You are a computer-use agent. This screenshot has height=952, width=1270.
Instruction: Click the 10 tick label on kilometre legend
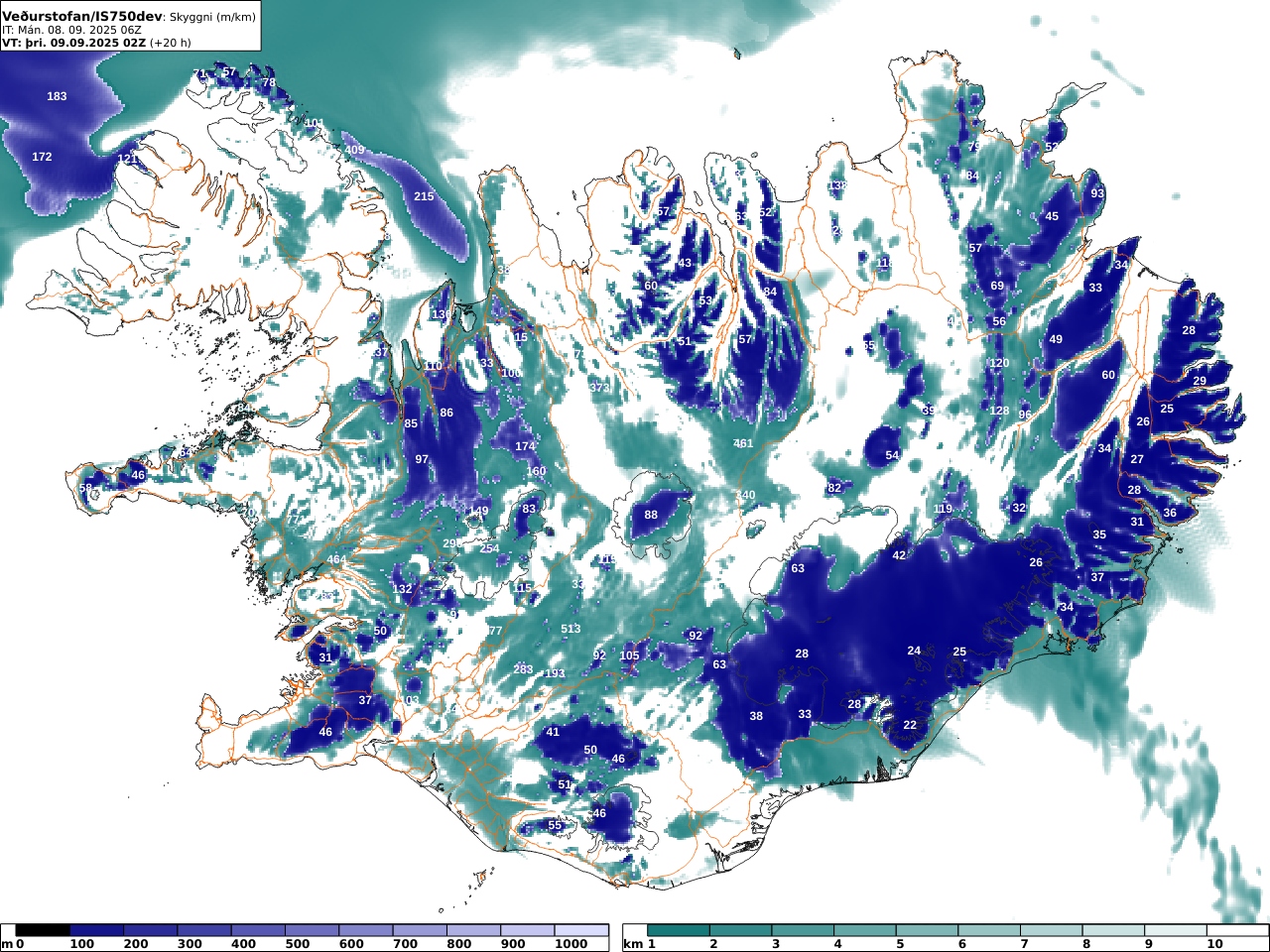pos(1214,944)
